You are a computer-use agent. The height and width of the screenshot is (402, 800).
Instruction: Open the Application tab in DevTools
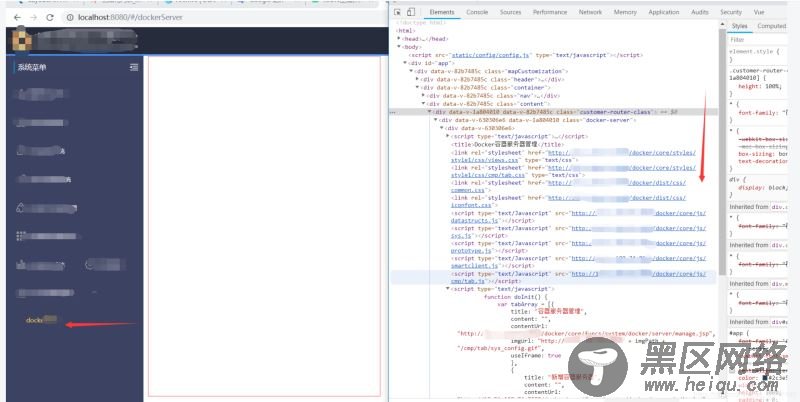[663, 12]
